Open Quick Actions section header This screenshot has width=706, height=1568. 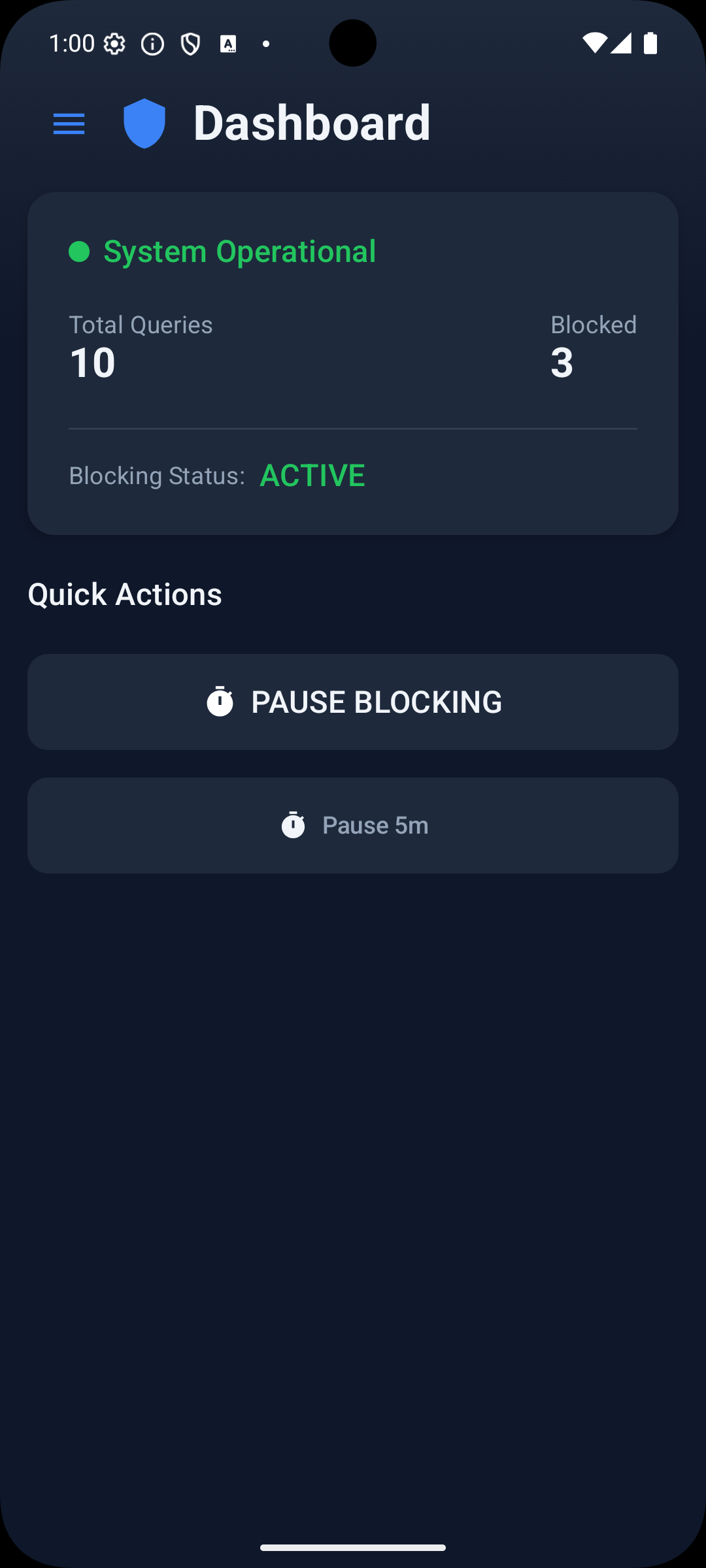pos(125,594)
